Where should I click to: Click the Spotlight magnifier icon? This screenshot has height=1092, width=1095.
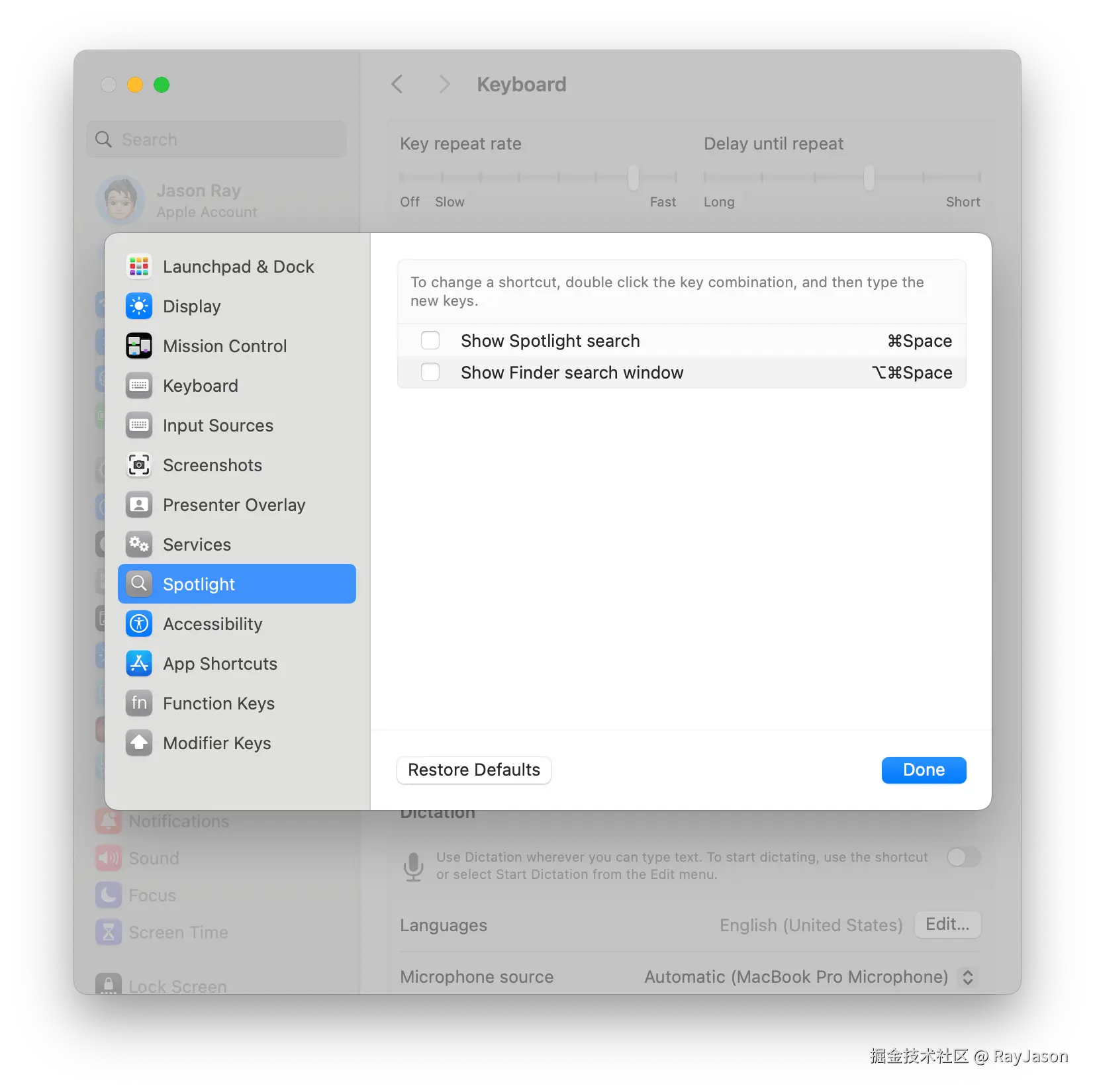[139, 584]
